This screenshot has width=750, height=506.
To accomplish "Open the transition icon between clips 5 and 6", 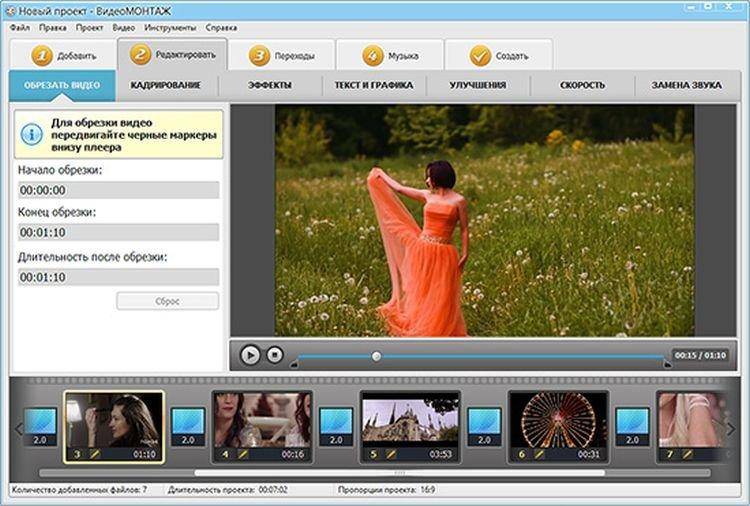I will click(485, 427).
